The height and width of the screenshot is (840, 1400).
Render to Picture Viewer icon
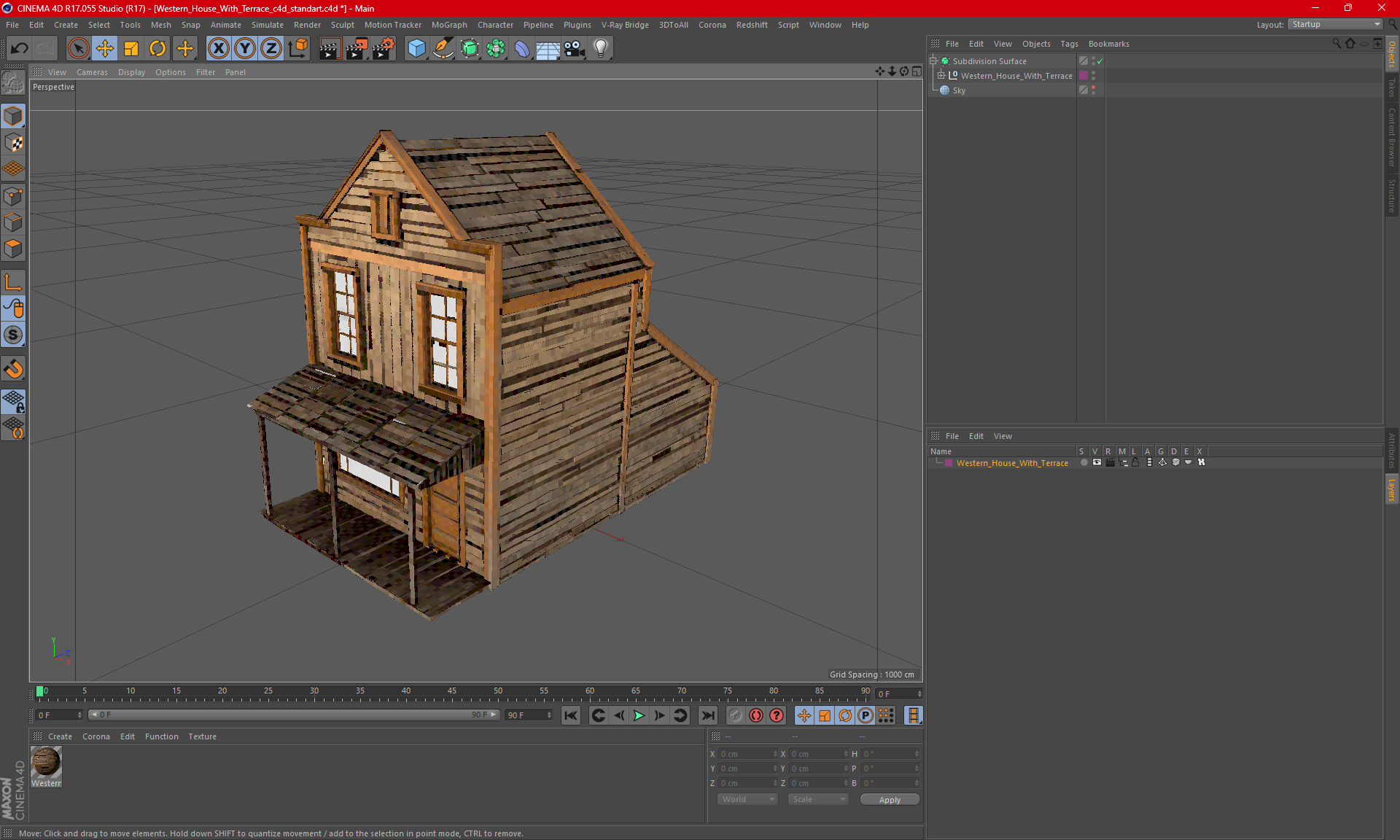coord(356,48)
